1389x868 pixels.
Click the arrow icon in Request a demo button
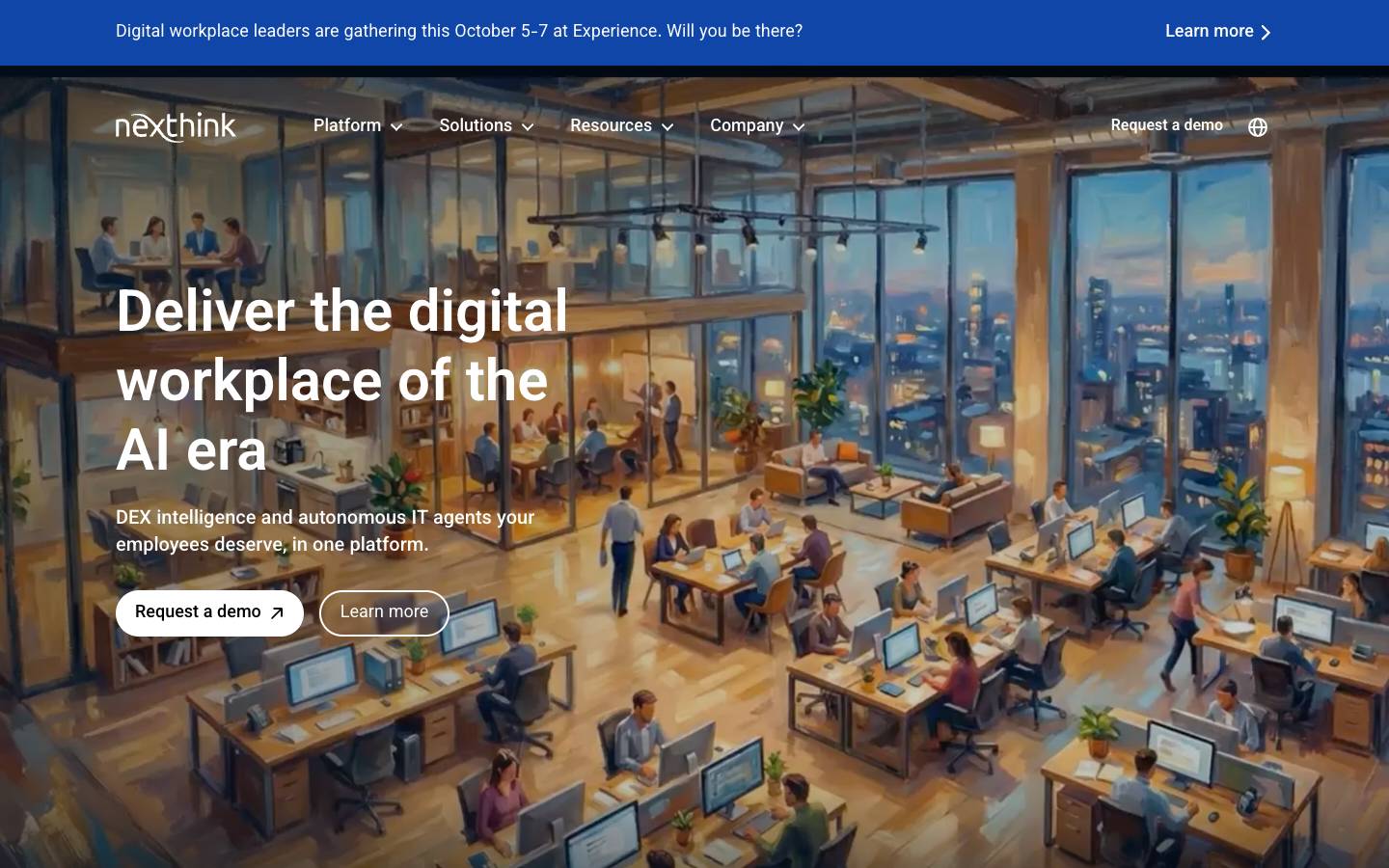tap(277, 613)
